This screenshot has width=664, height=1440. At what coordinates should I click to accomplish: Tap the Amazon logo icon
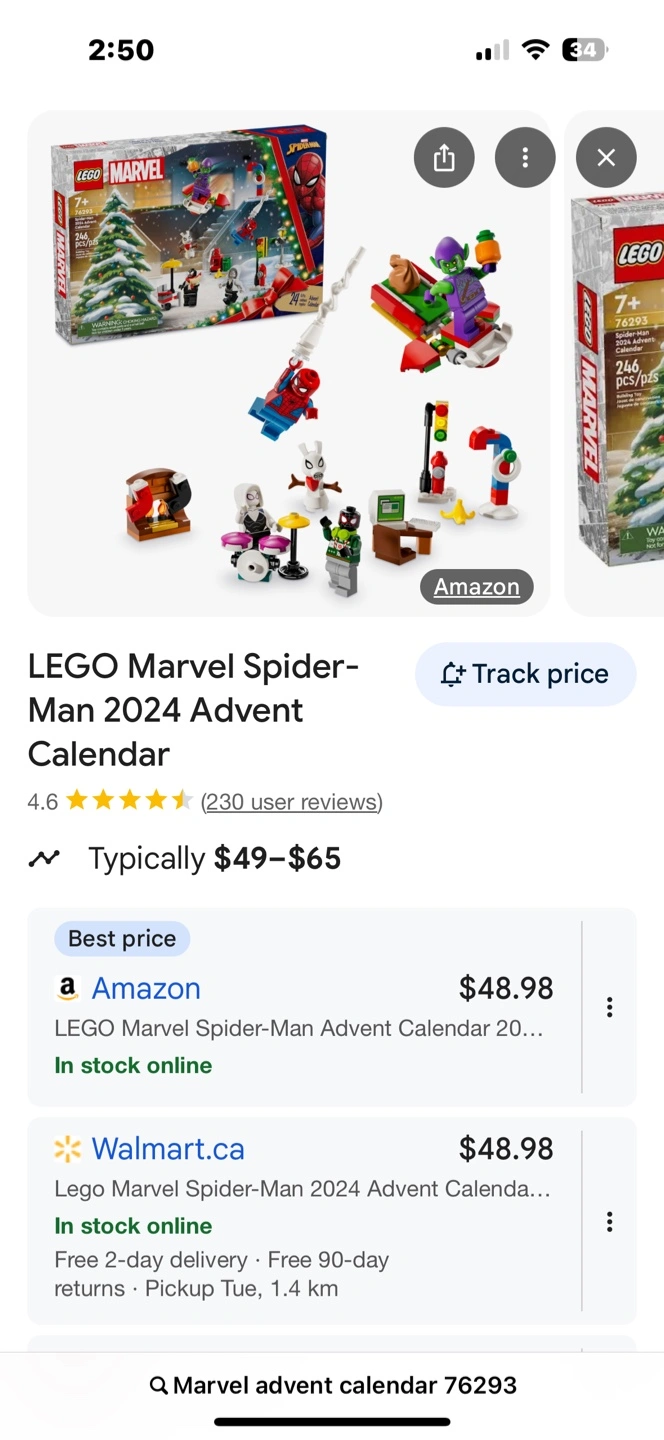click(67, 989)
